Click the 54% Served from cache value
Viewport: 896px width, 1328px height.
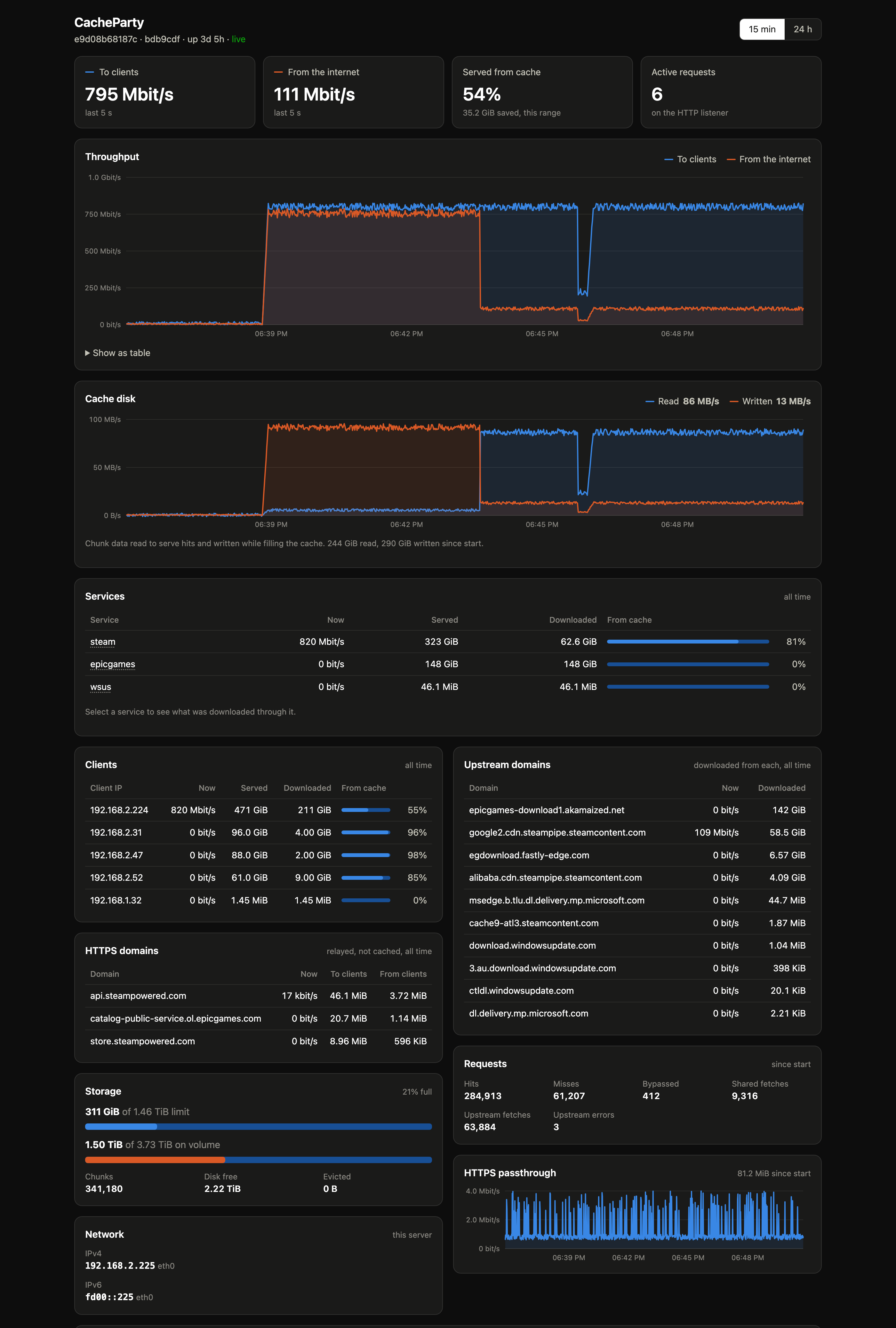point(481,94)
